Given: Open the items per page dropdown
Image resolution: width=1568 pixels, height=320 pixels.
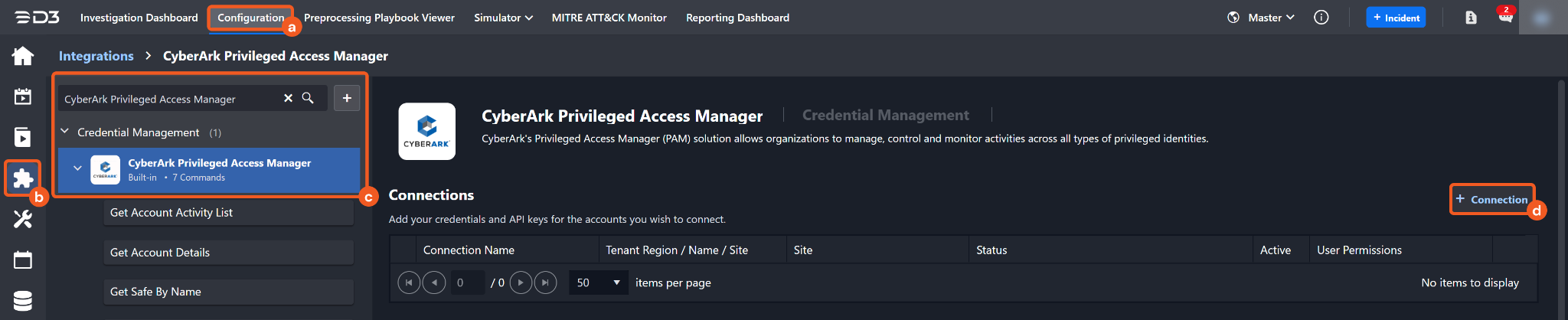Looking at the screenshot, I should click(598, 282).
